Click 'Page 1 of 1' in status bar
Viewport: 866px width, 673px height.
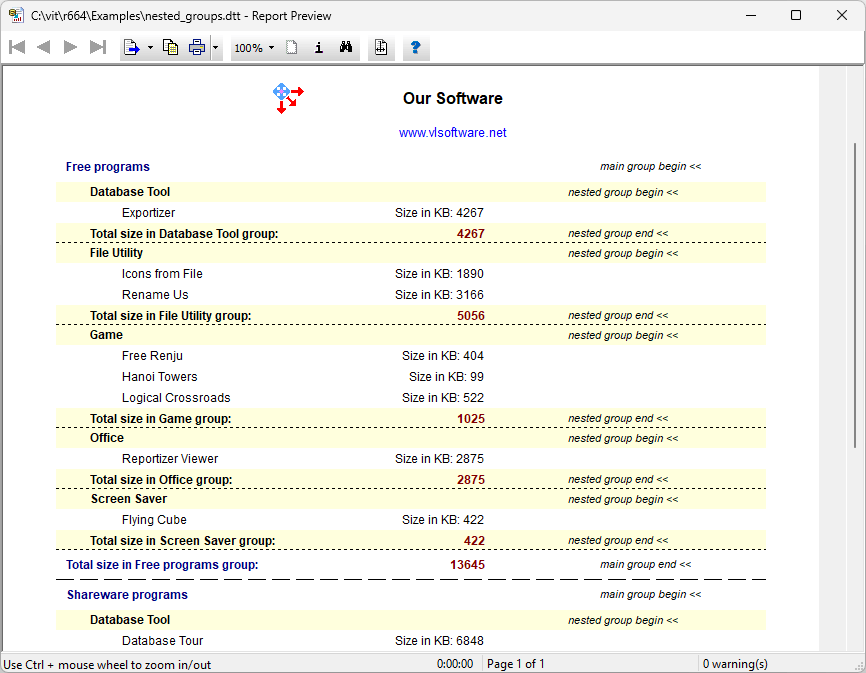[516, 664]
